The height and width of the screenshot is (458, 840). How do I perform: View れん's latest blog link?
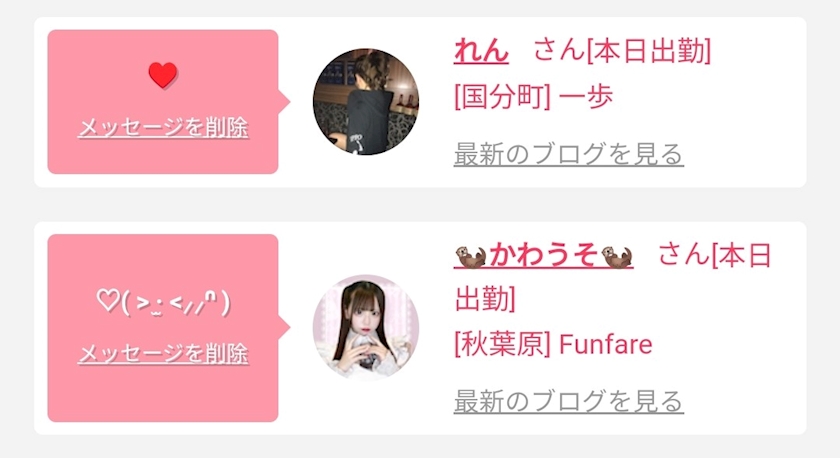tap(568, 154)
